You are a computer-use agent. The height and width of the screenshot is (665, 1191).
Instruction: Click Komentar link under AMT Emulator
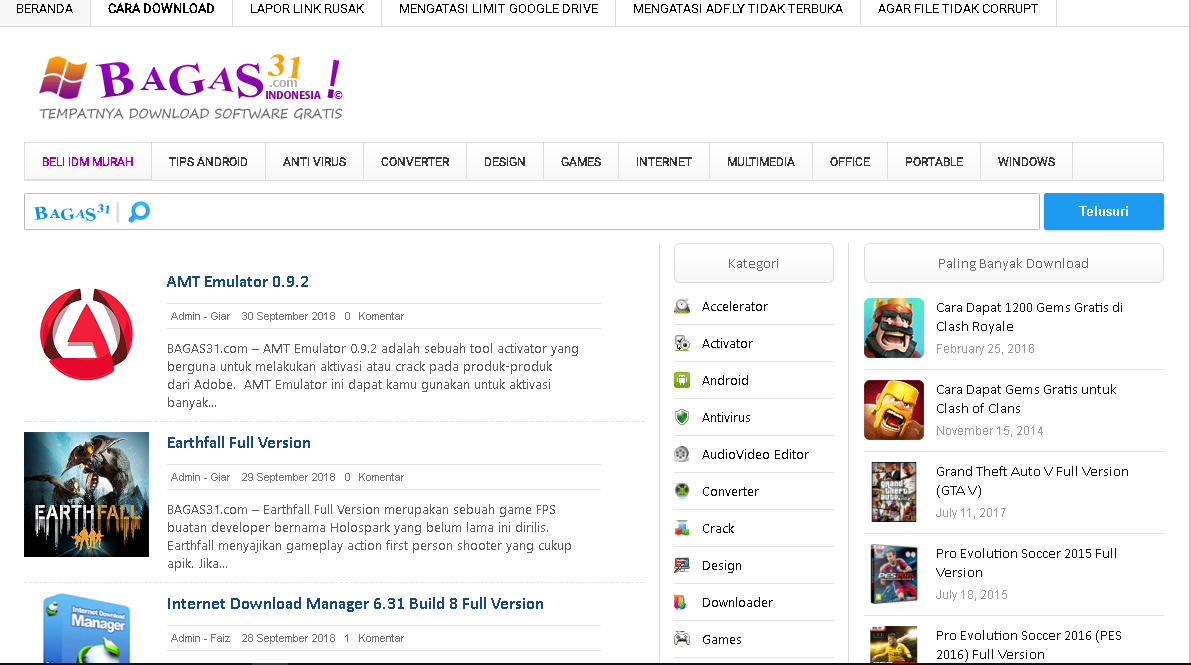(x=381, y=316)
